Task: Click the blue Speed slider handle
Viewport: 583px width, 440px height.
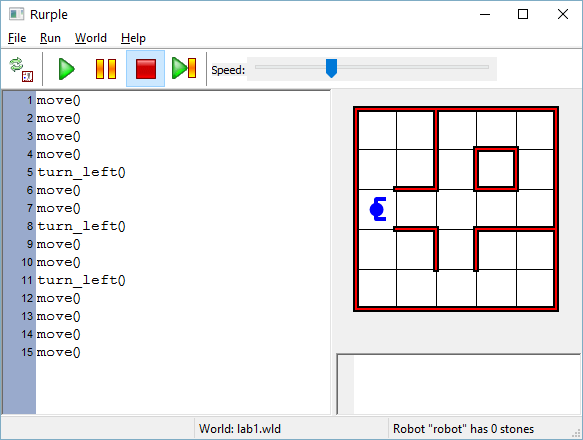Action: click(x=331, y=68)
